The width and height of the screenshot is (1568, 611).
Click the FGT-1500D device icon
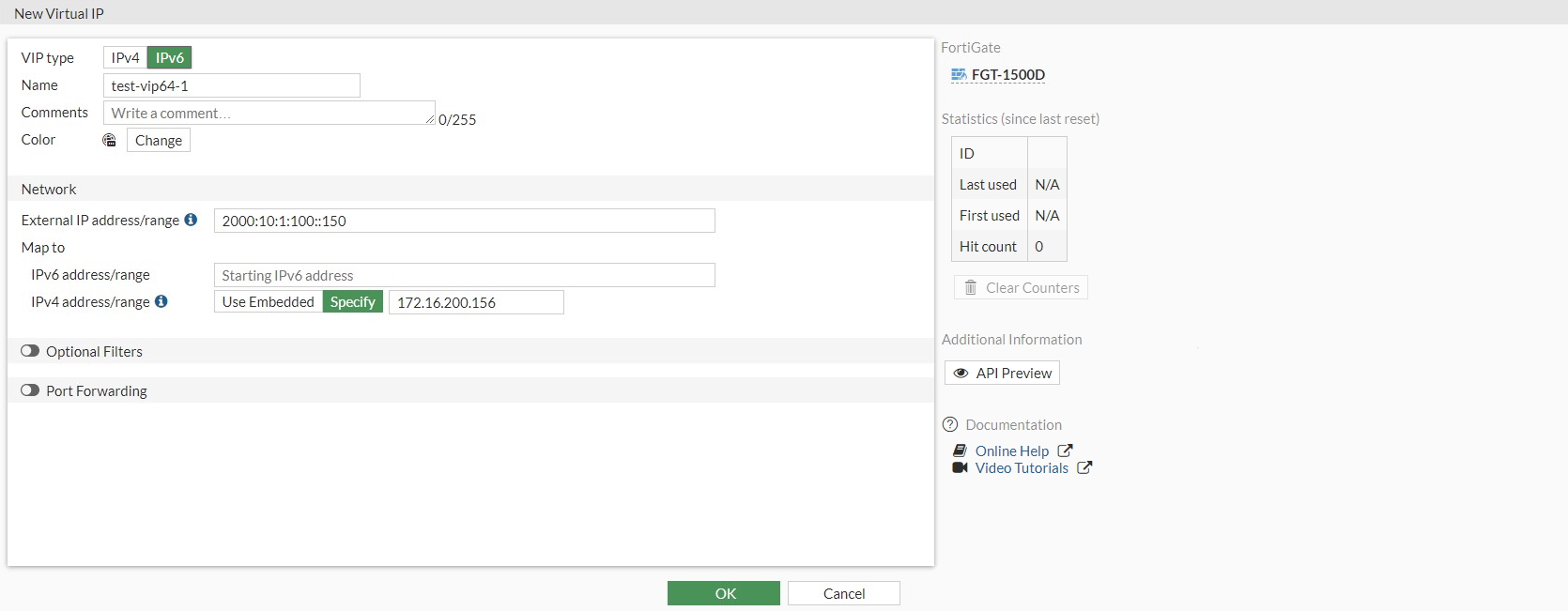(x=958, y=75)
